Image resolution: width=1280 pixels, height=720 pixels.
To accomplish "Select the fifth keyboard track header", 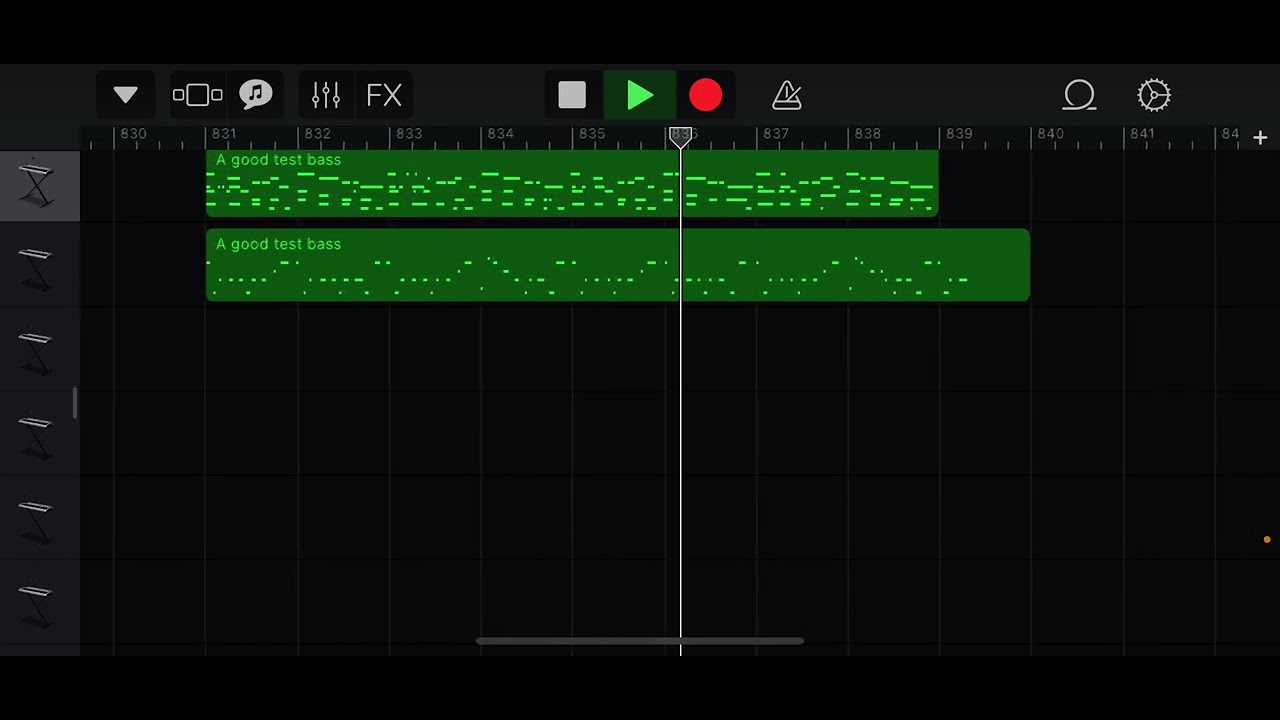I will pyautogui.click(x=40, y=519).
